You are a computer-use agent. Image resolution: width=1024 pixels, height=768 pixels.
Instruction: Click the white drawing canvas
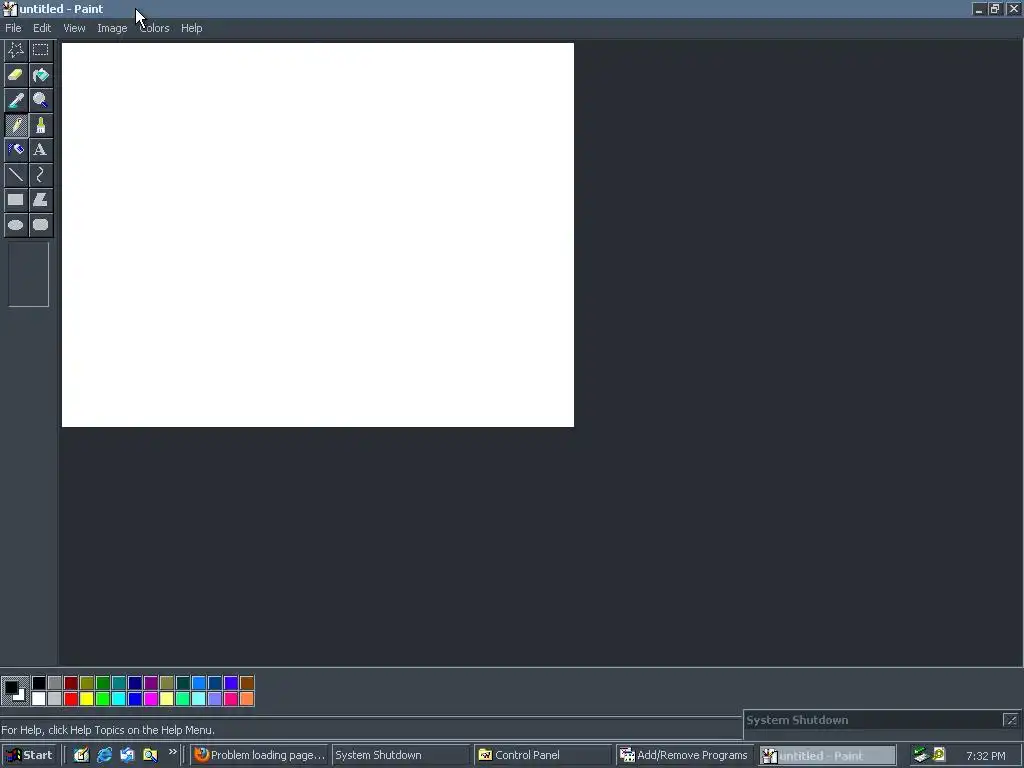[x=318, y=235]
